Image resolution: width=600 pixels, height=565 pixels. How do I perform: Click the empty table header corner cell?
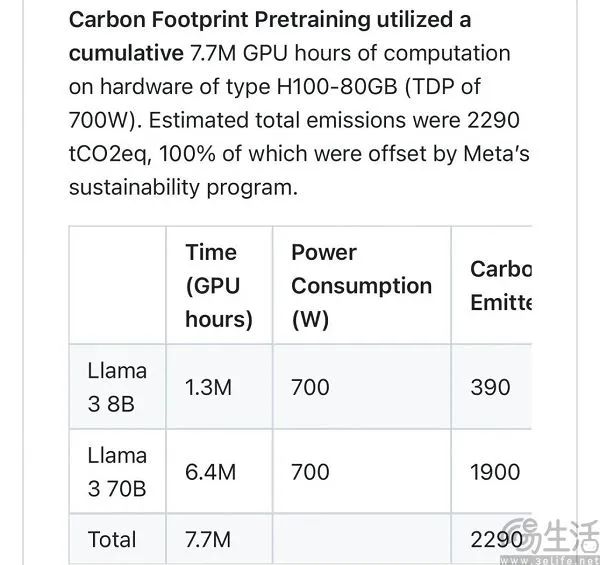click(x=117, y=285)
